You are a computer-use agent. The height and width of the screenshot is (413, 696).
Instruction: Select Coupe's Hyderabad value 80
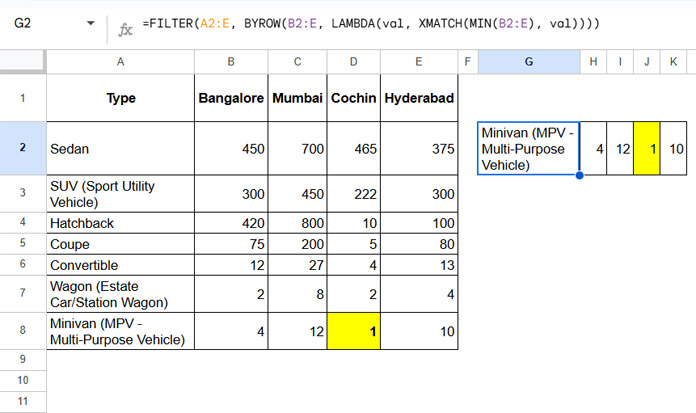point(419,243)
